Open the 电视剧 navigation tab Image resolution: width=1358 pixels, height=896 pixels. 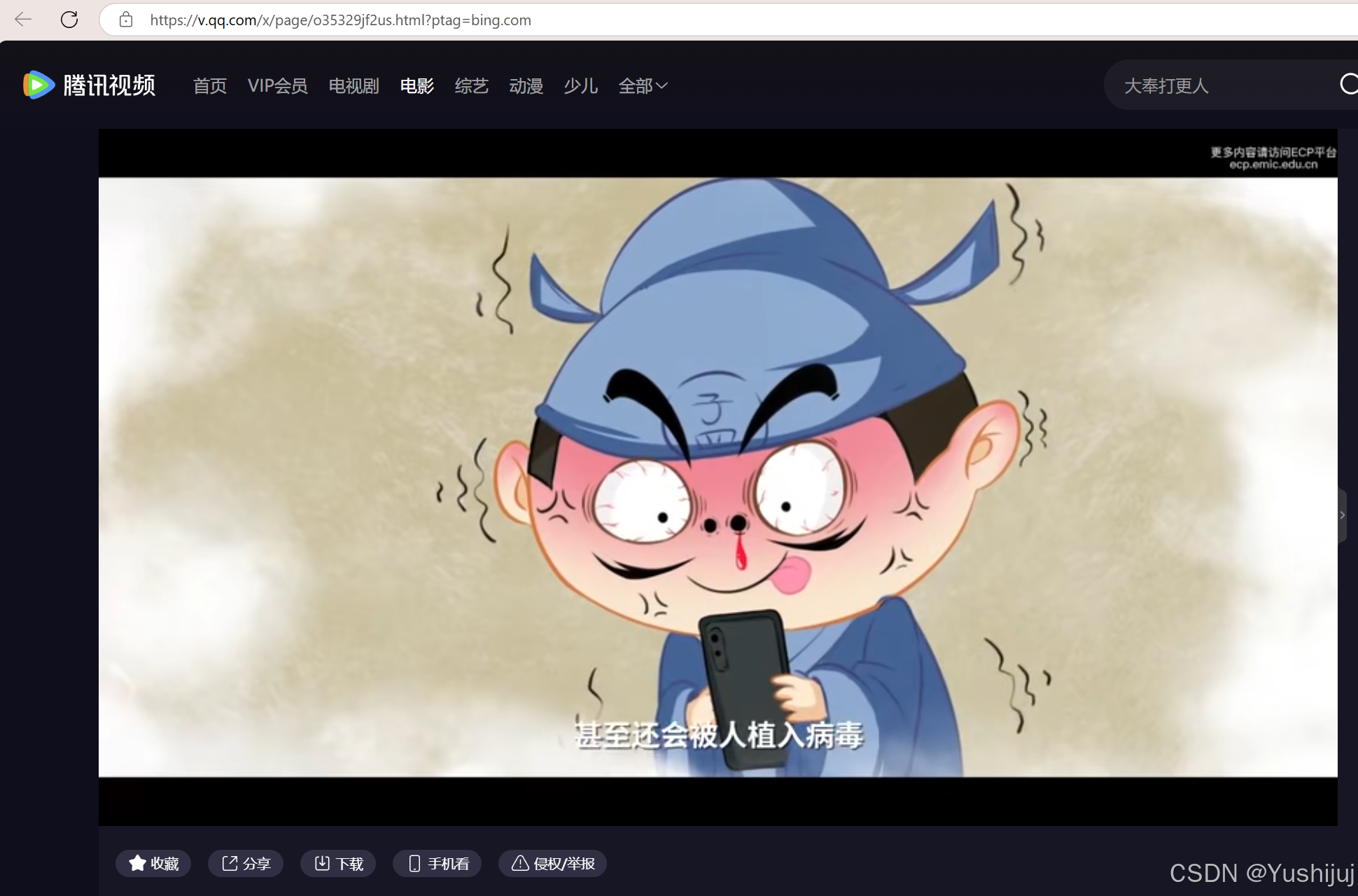coord(353,85)
